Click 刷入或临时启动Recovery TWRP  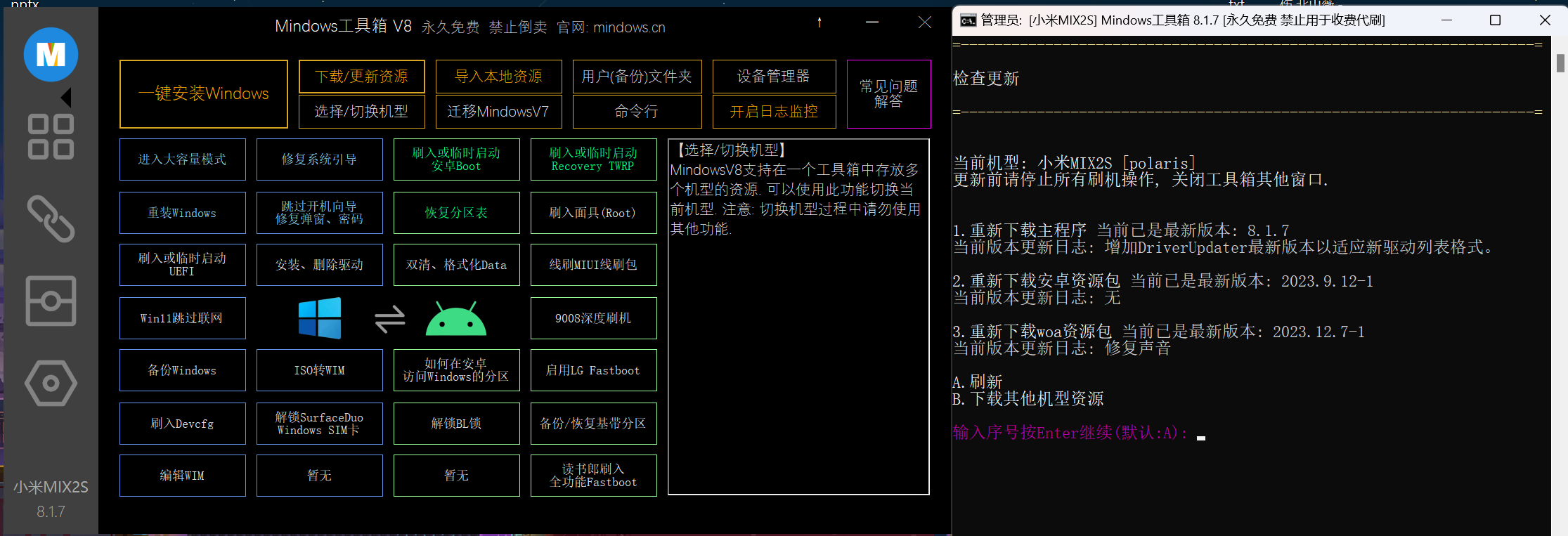[594, 159]
